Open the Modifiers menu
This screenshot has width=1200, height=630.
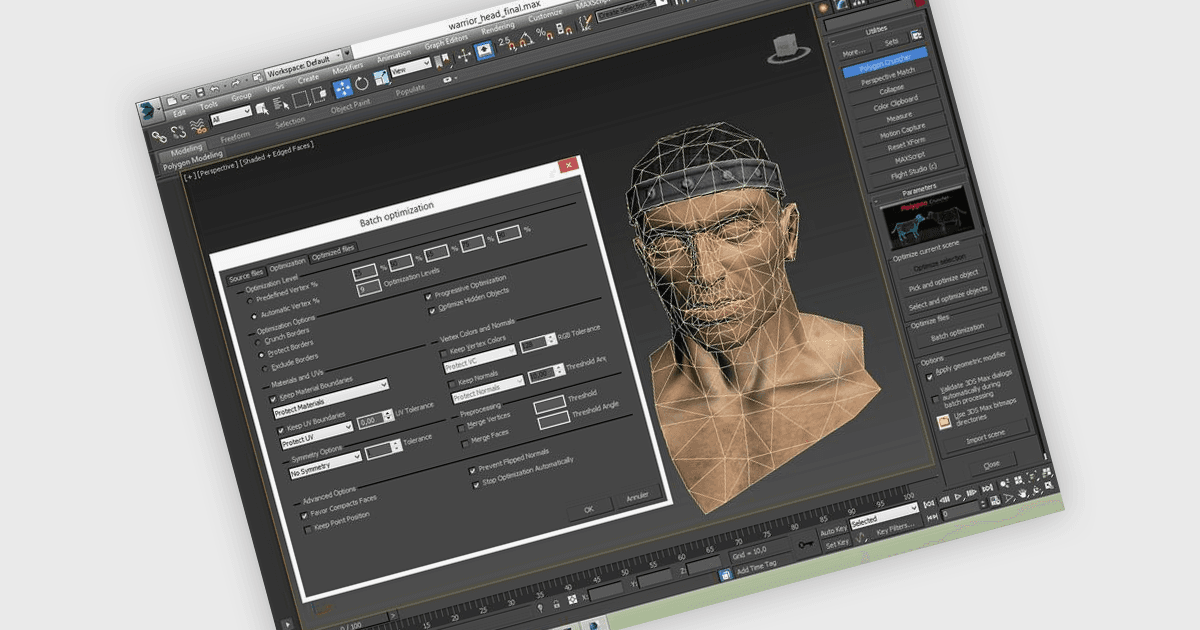tap(347, 68)
